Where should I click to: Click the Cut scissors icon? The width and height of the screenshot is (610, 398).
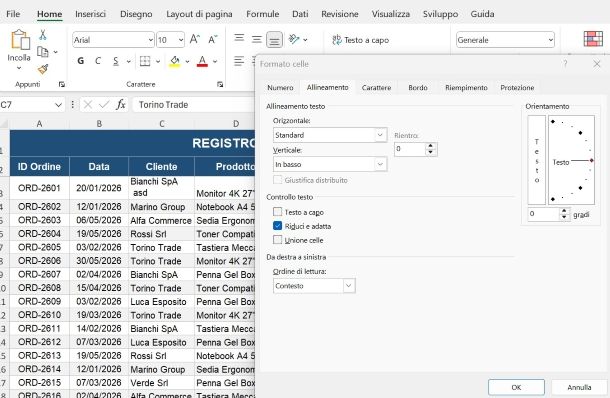tap(43, 35)
